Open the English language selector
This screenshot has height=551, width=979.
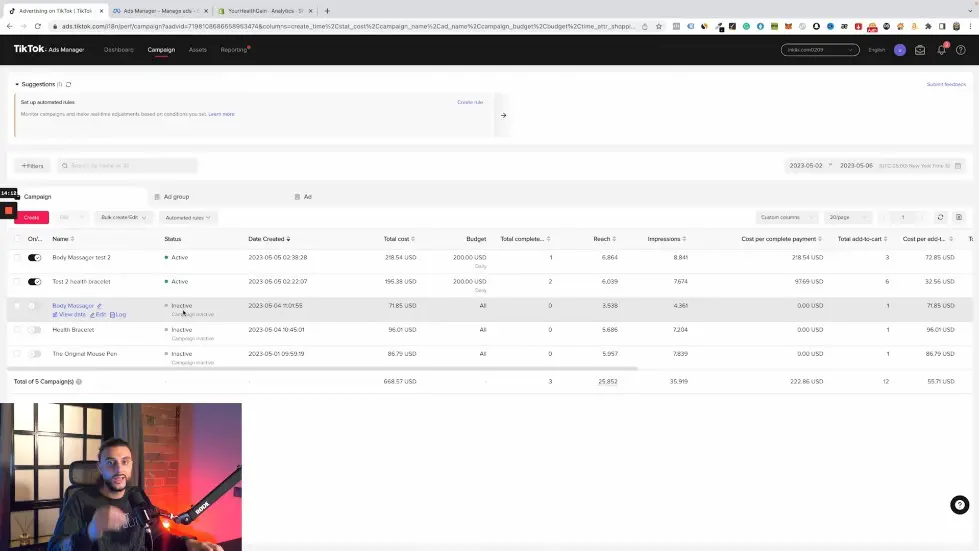click(876, 50)
